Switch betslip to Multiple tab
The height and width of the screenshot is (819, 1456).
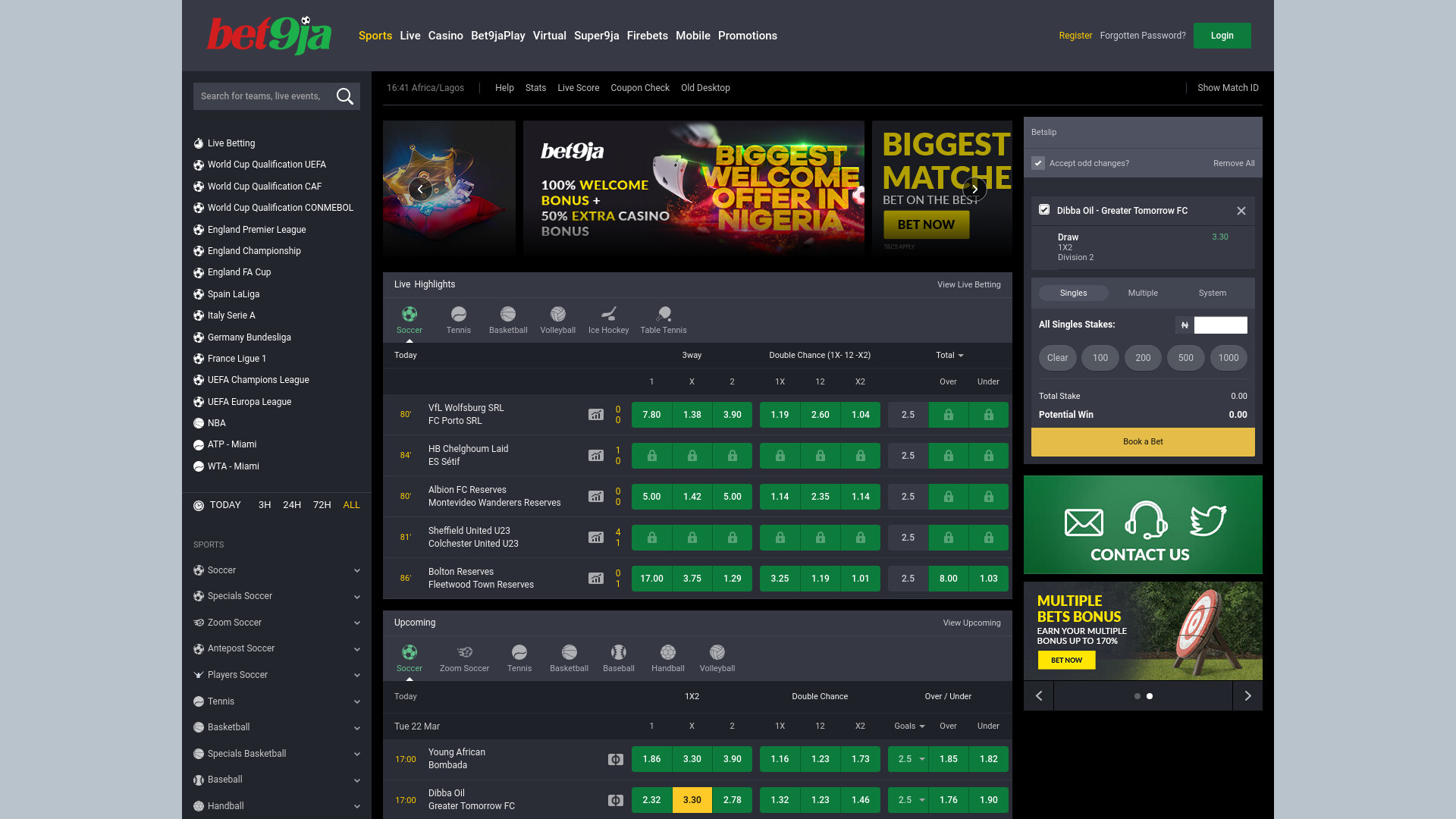(1143, 293)
